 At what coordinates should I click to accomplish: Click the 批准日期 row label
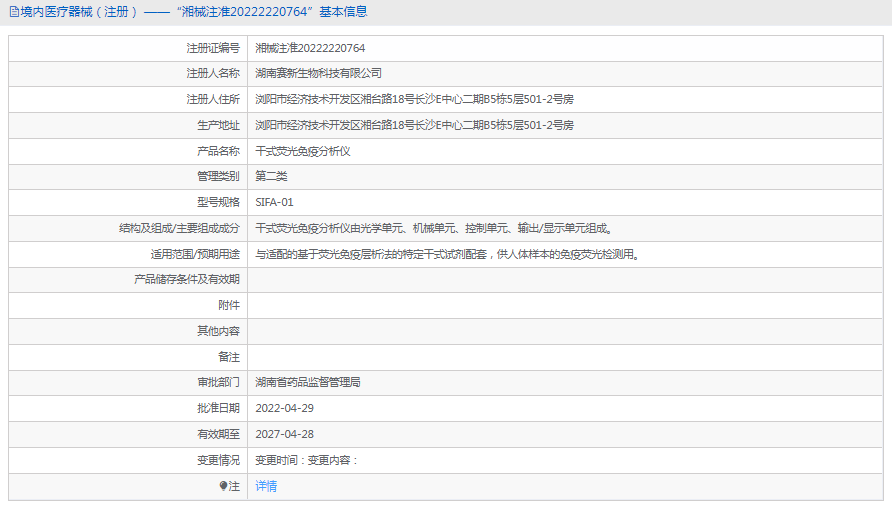(218, 409)
